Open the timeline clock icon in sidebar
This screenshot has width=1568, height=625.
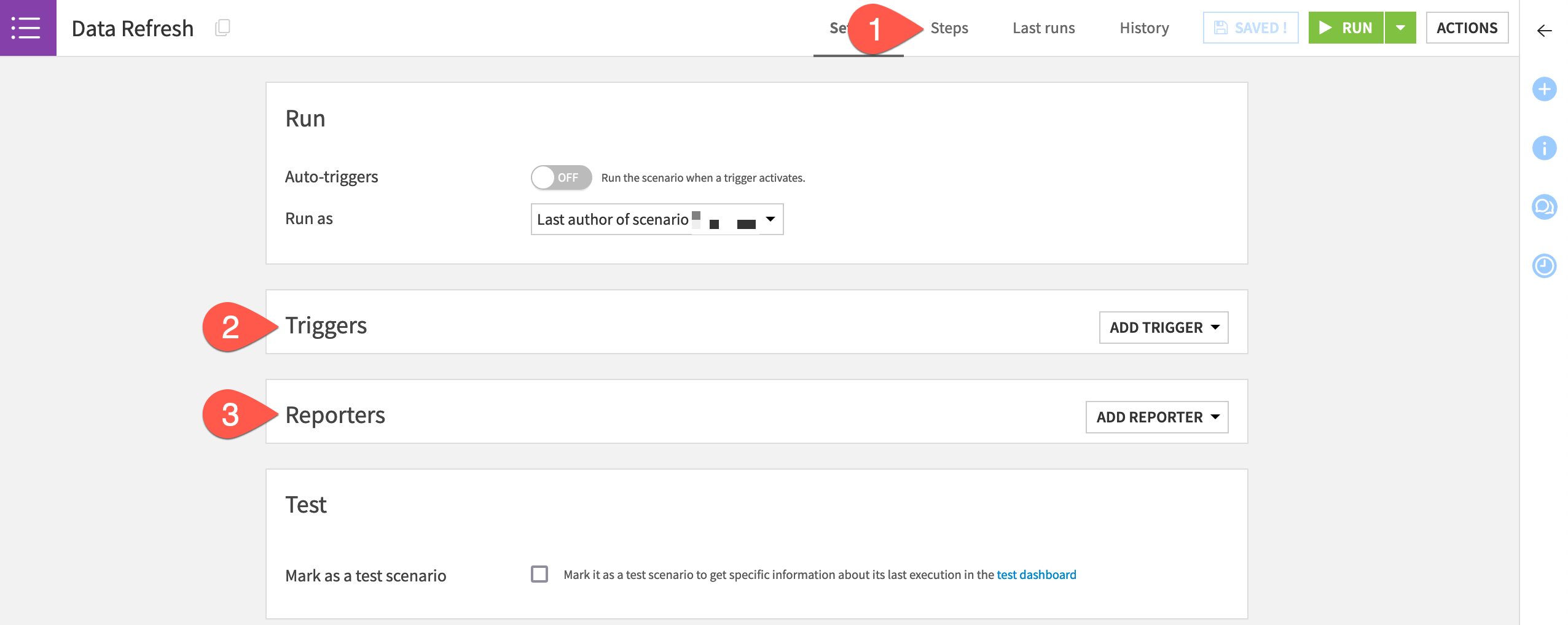click(1543, 266)
